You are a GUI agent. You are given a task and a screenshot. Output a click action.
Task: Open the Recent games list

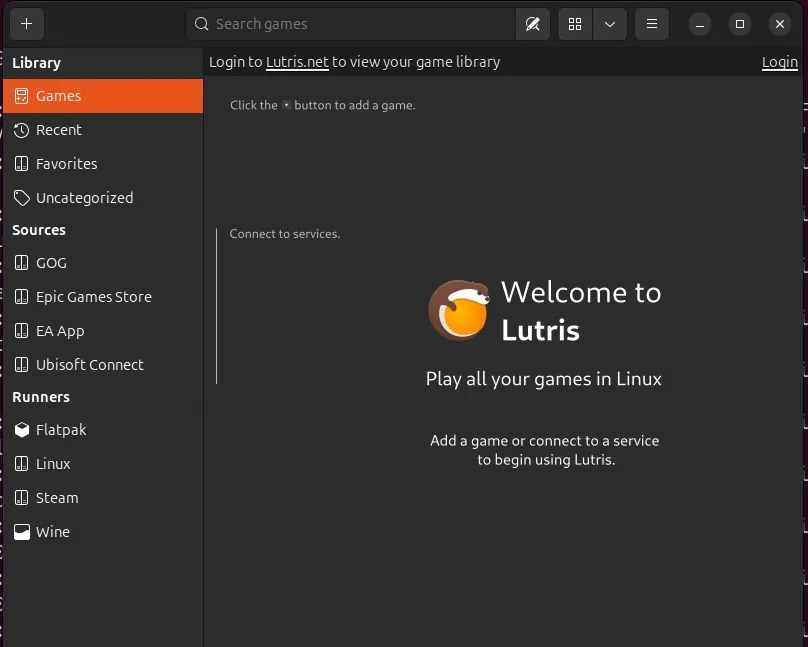coord(103,130)
